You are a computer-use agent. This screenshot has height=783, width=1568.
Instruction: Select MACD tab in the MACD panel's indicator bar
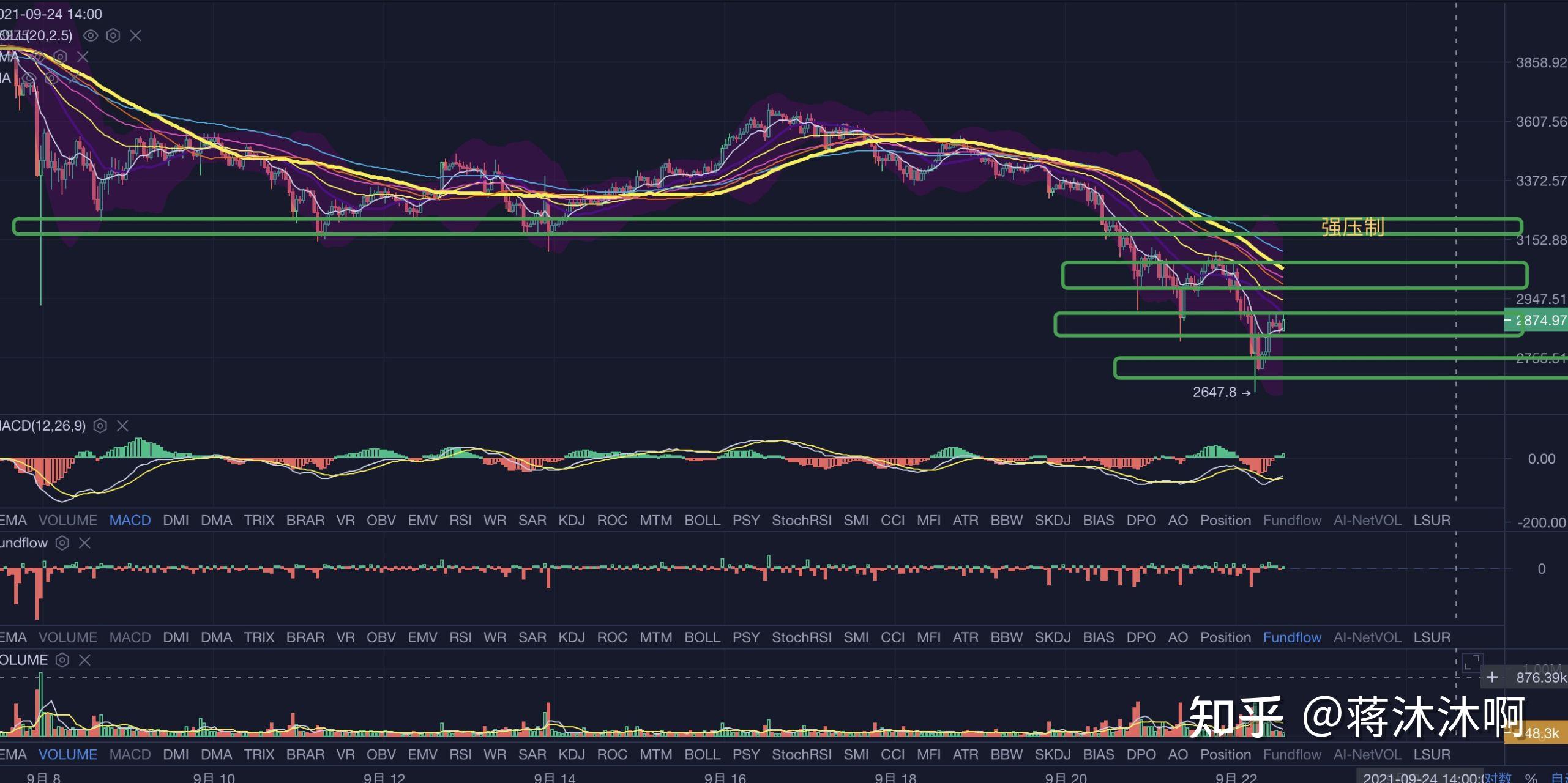point(130,521)
